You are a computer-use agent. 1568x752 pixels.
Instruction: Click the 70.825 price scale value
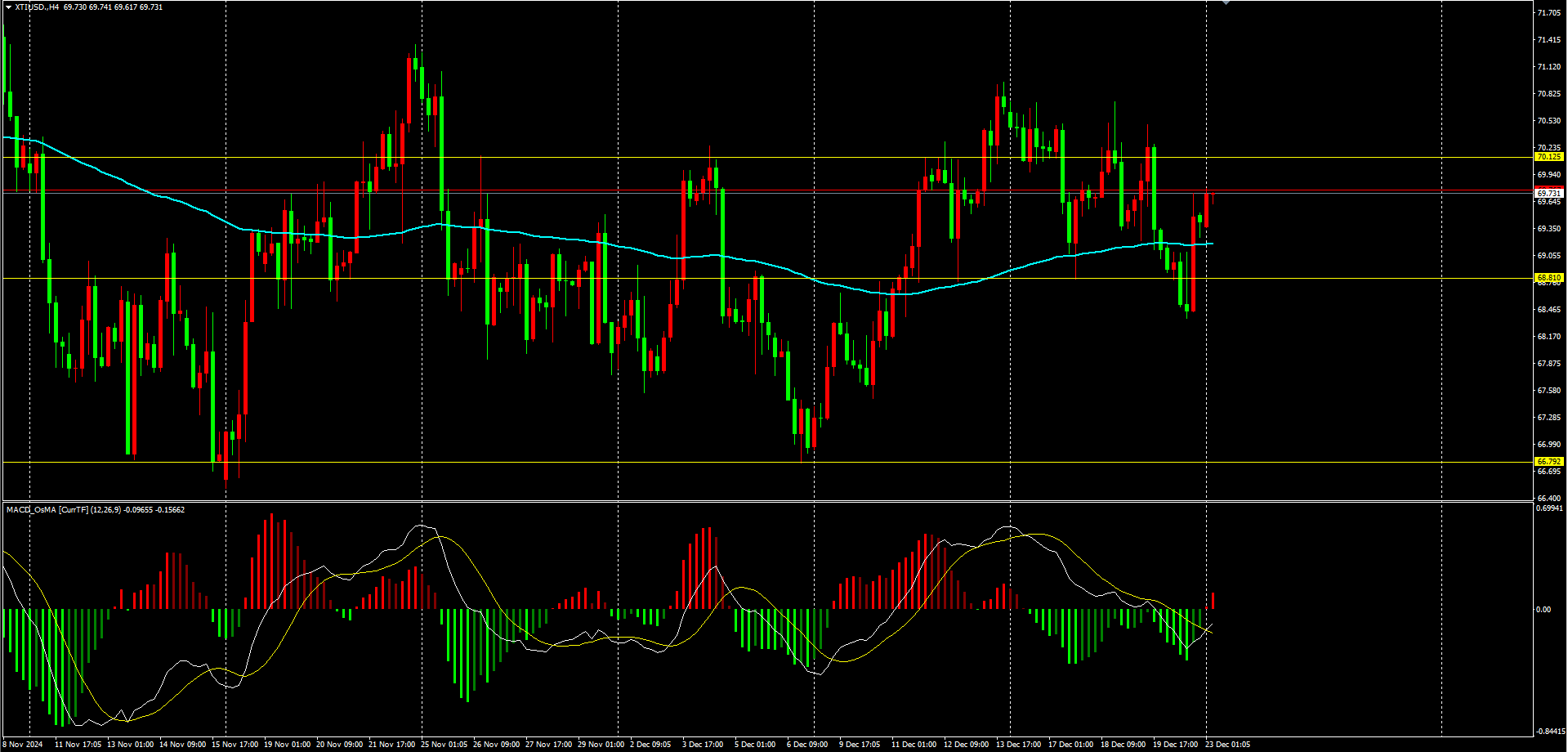pos(1549,94)
